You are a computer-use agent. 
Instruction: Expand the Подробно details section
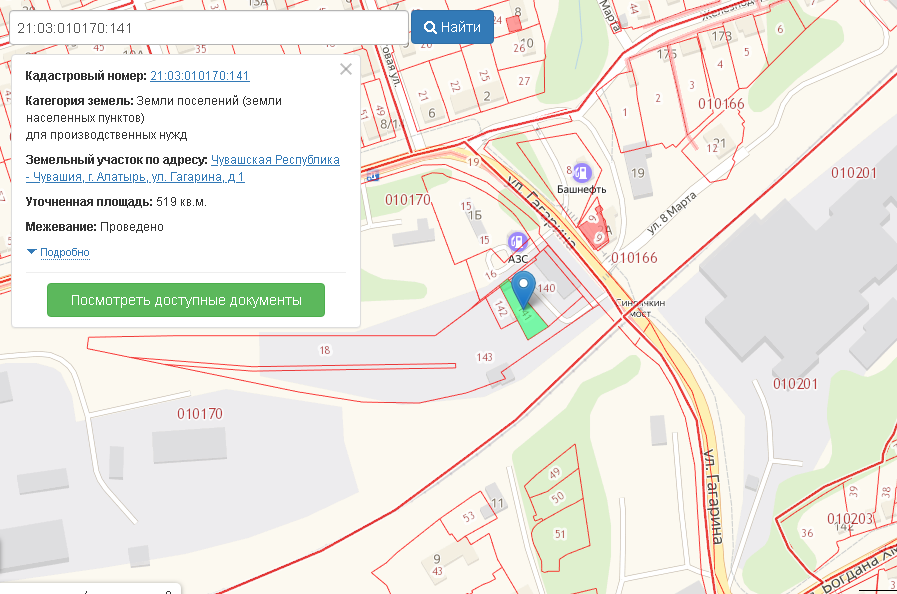point(64,252)
